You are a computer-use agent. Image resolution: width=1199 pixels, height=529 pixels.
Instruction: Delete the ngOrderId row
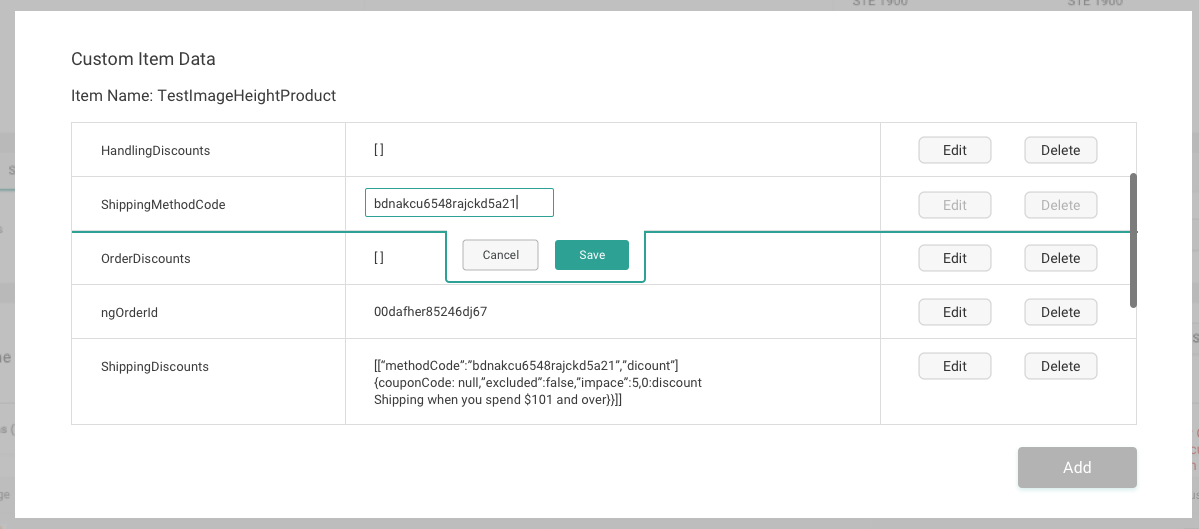[x=1061, y=312]
